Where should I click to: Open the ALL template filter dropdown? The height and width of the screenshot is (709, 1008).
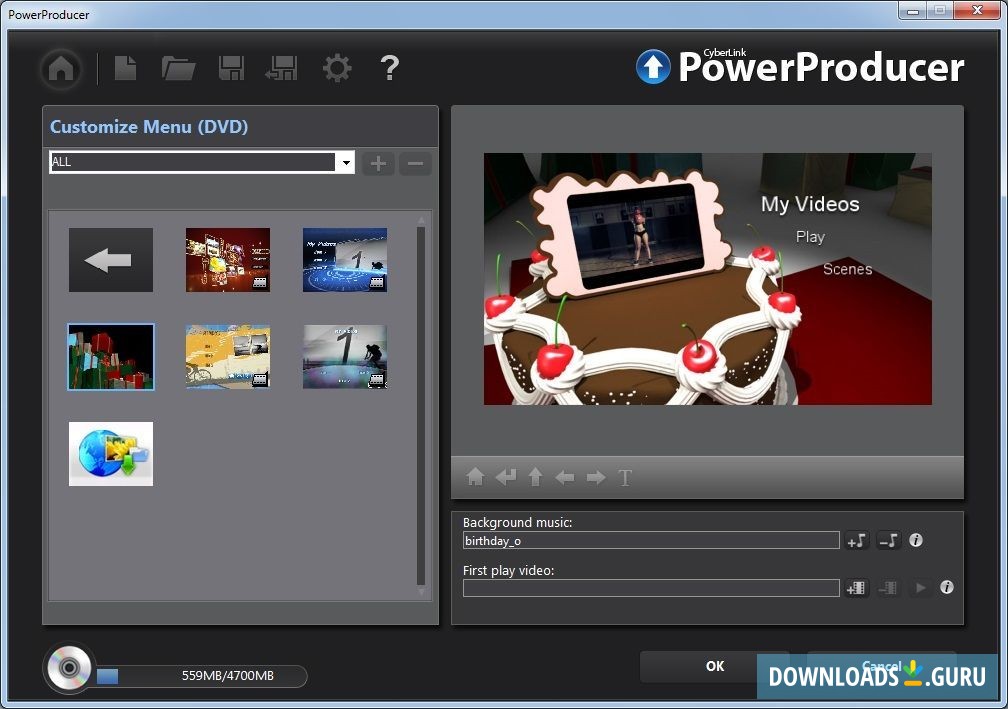pos(346,162)
